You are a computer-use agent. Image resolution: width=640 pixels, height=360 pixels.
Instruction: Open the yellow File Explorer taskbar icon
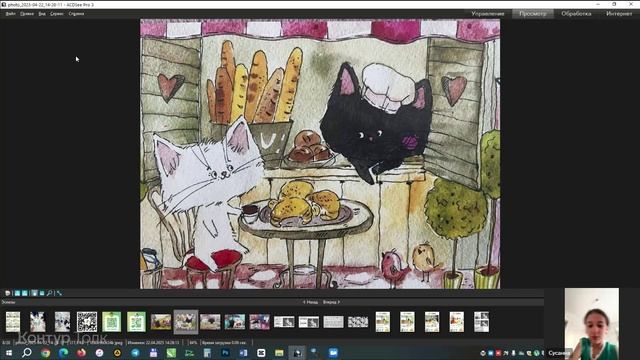[x=279, y=353]
